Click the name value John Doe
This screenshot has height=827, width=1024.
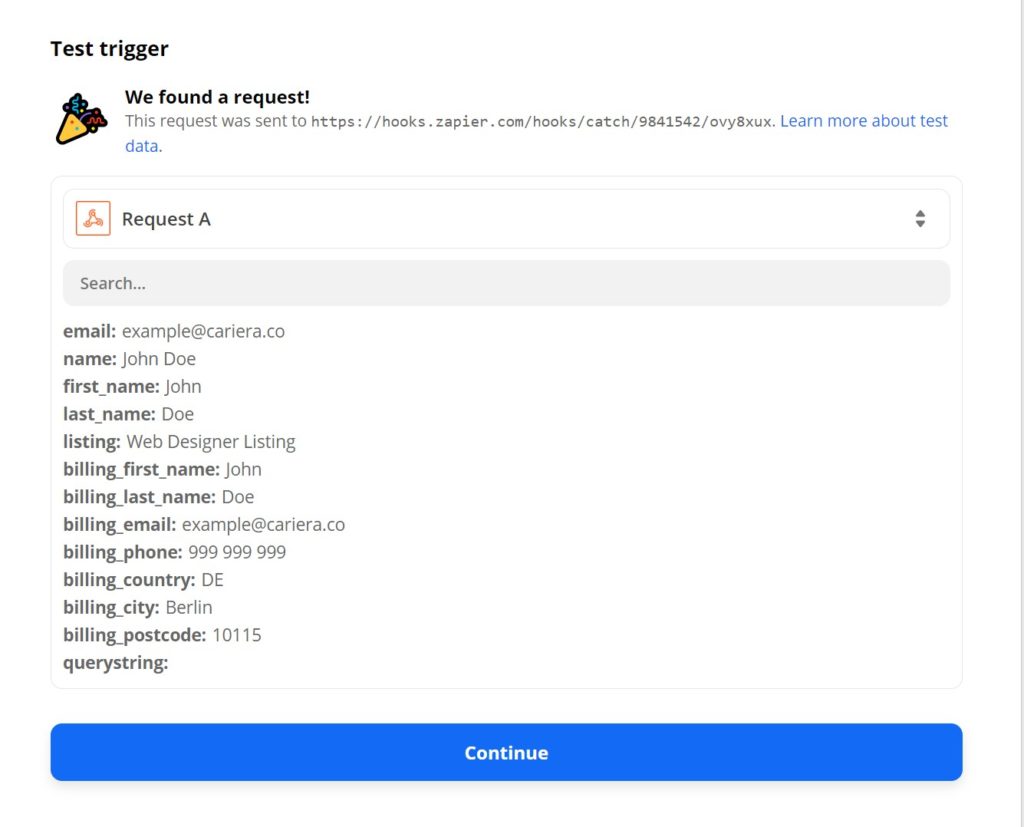[x=159, y=359]
